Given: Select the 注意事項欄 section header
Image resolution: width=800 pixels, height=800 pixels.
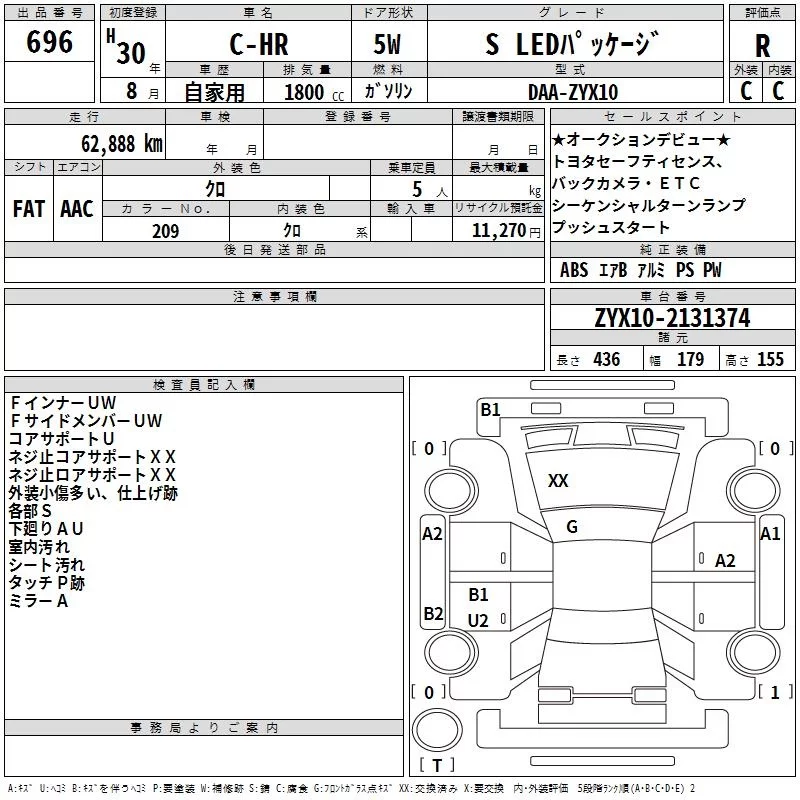Looking at the screenshot, I should point(274,296).
